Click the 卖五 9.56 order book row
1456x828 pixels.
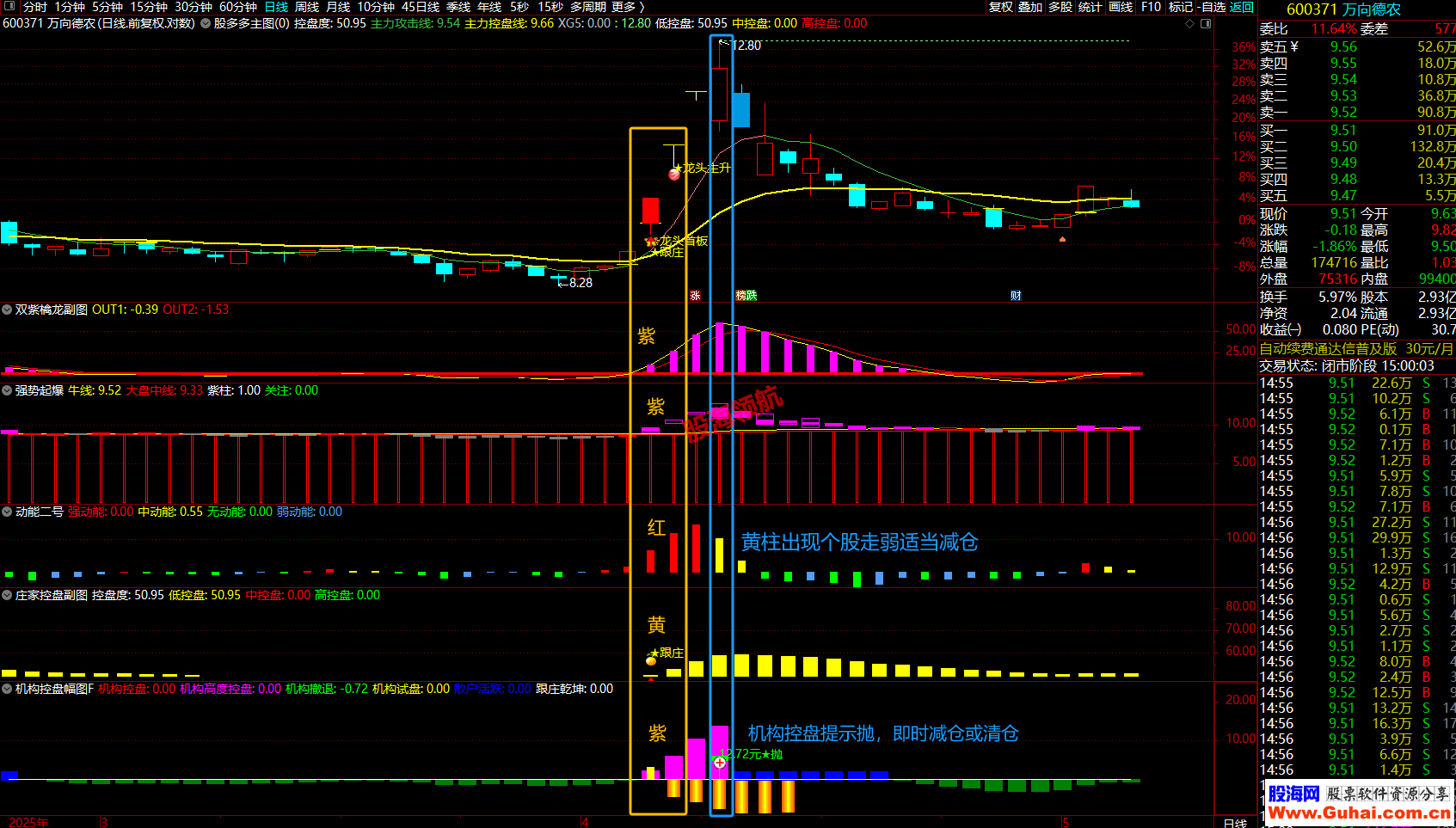[x=1357, y=47]
